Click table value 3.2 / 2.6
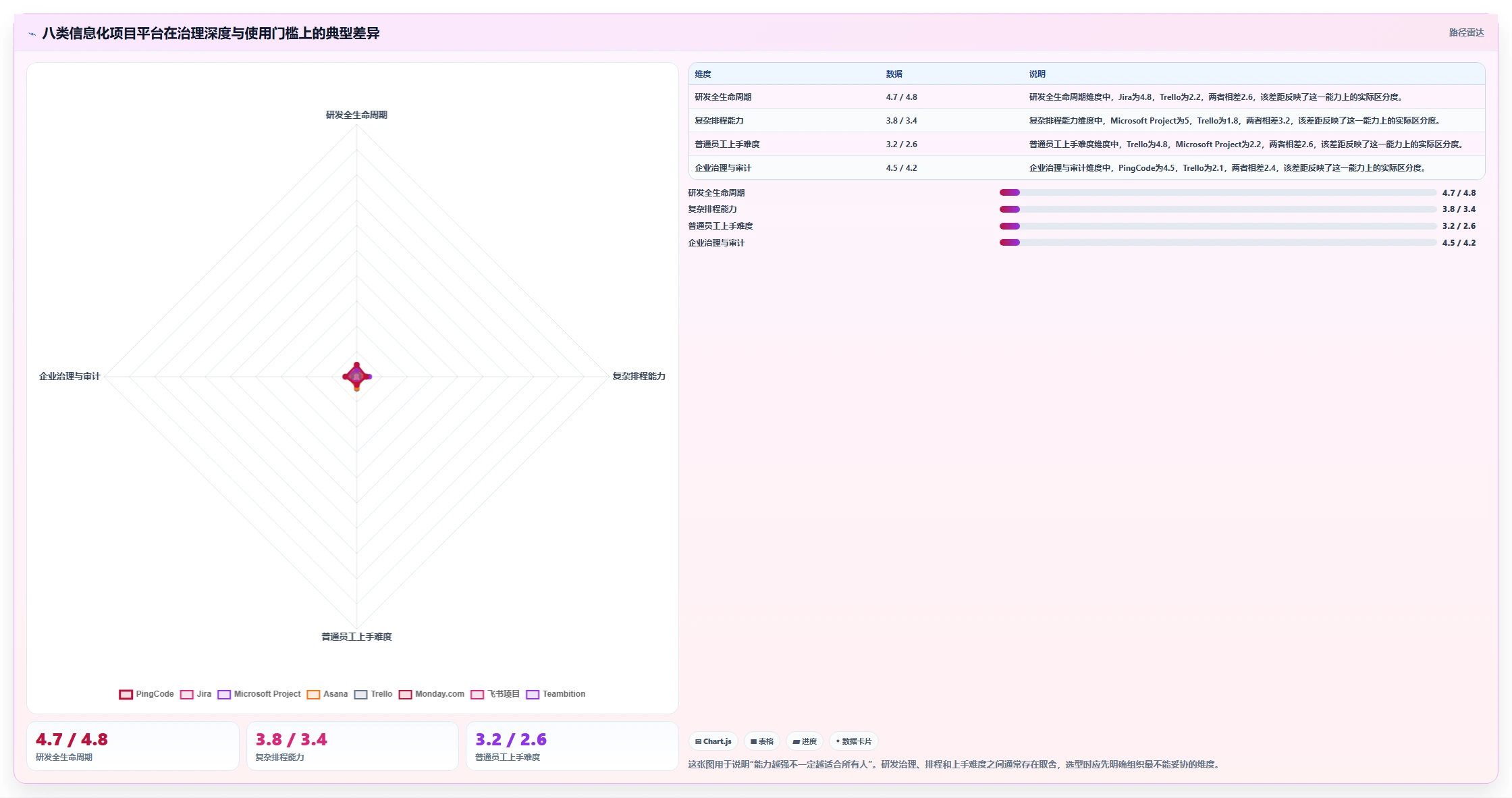This screenshot has height=798, width=1512. click(901, 144)
